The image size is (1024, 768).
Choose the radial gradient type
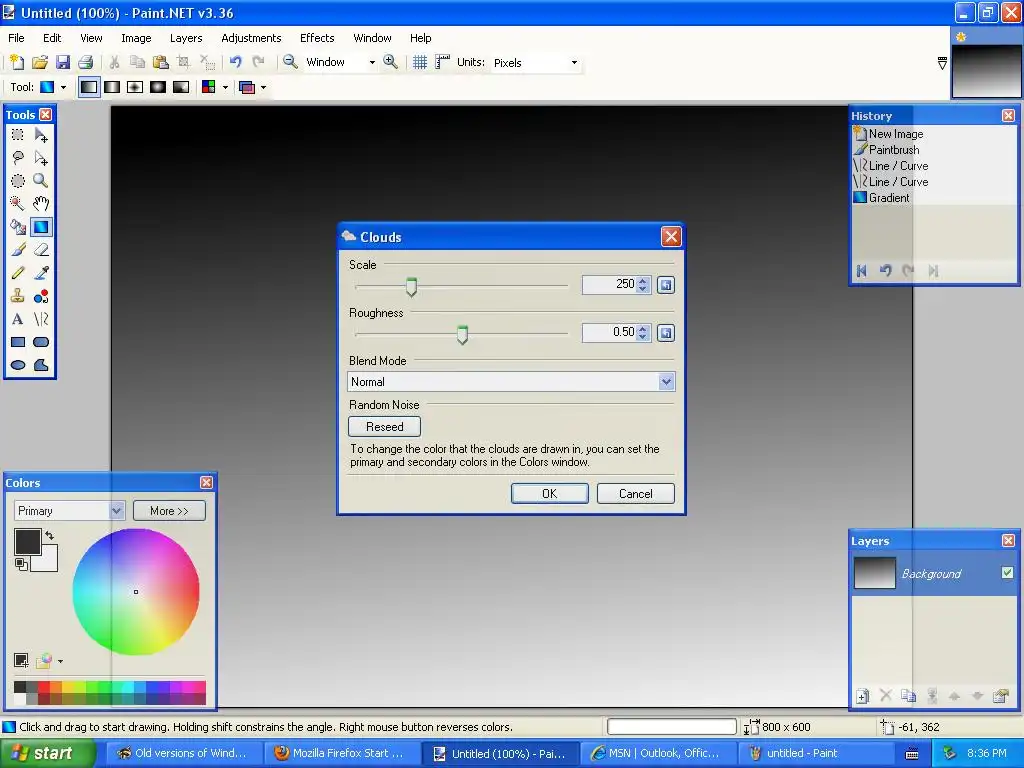(x=158, y=87)
